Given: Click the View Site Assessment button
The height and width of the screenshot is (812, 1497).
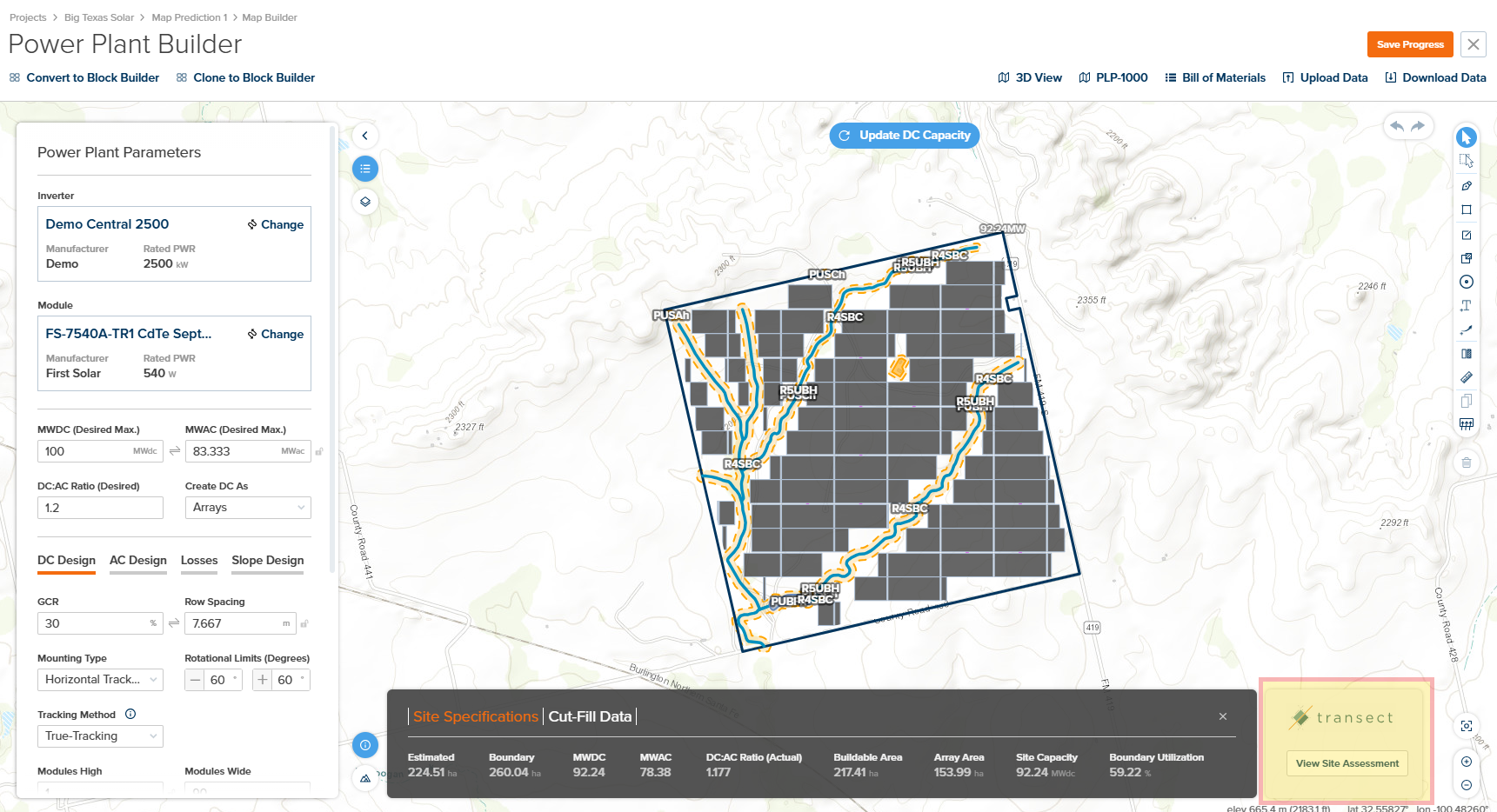Looking at the screenshot, I should [x=1346, y=763].
